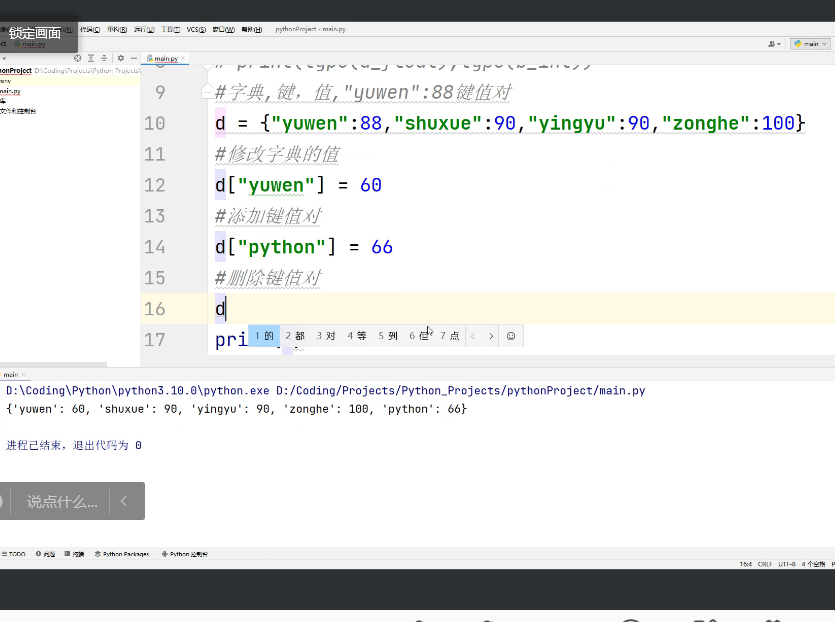Select IME candidate 1 的
The image size is (835, 622).
[264, 337]
